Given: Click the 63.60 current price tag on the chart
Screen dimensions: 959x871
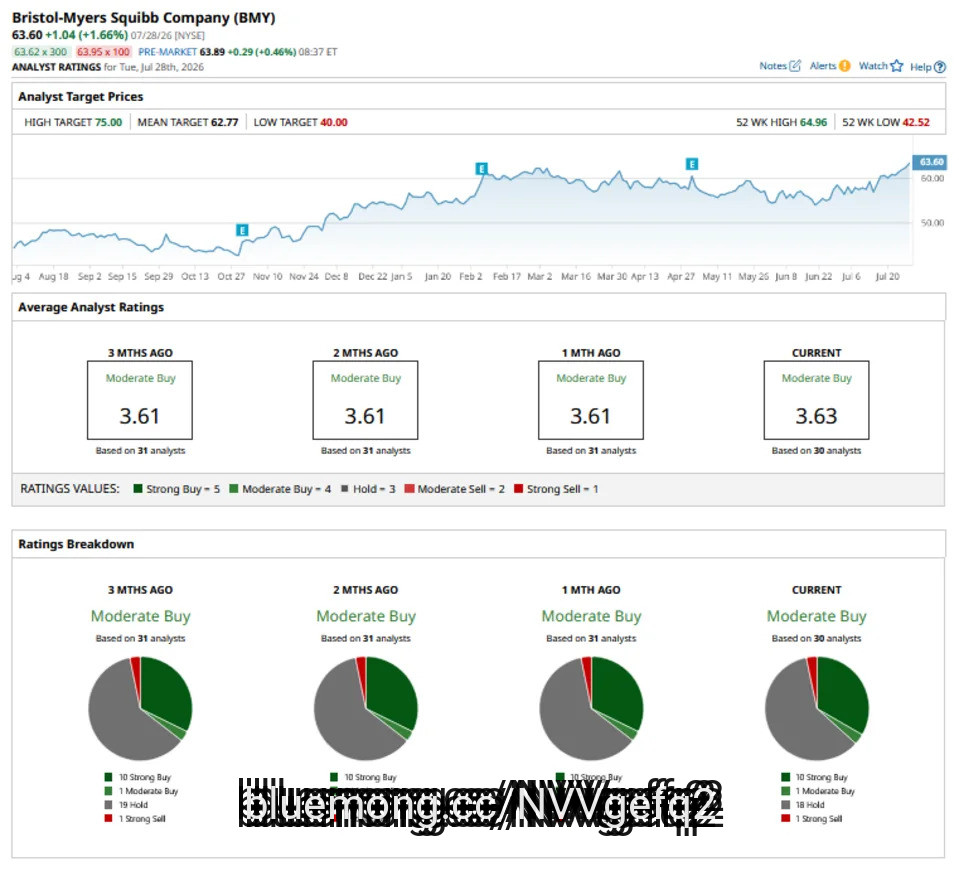Looking at the screenshot, I should (930, 161).
